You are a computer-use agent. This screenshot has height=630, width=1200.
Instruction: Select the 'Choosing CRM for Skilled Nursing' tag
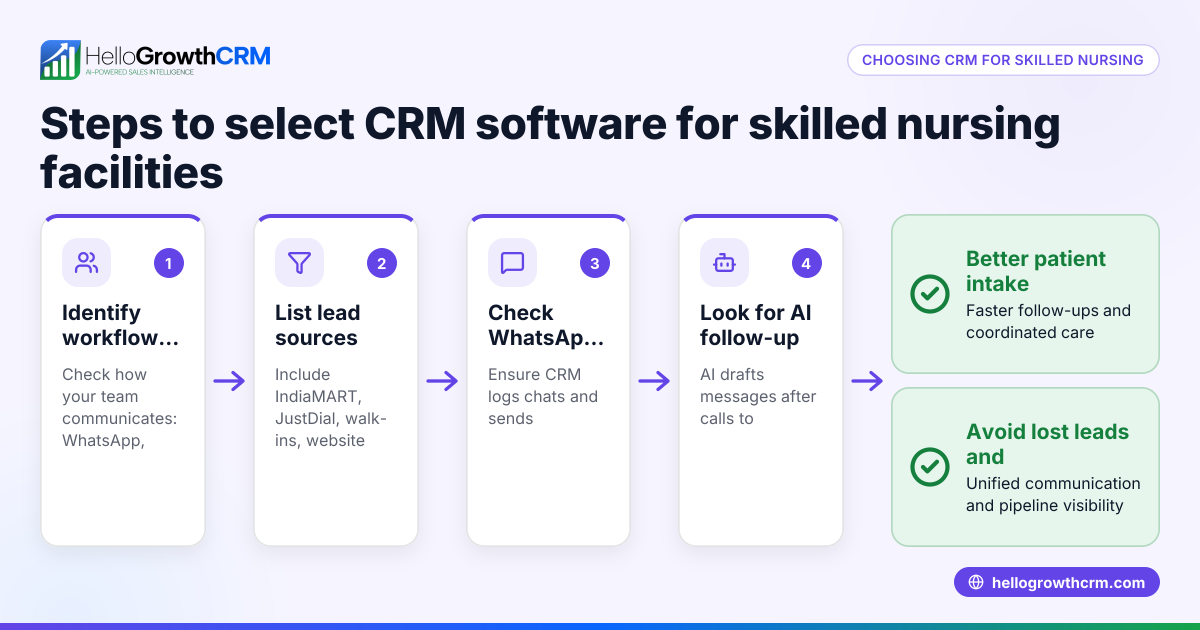tap(1003, 60)
